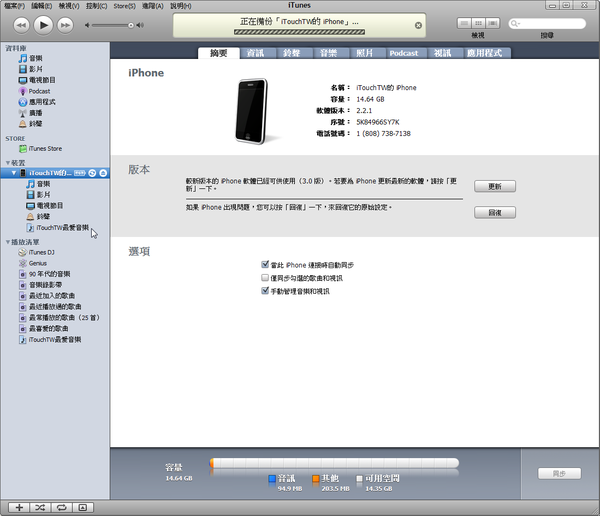
Task: Collapse the 裝置 devices section
Action: (x=8, y=163)
